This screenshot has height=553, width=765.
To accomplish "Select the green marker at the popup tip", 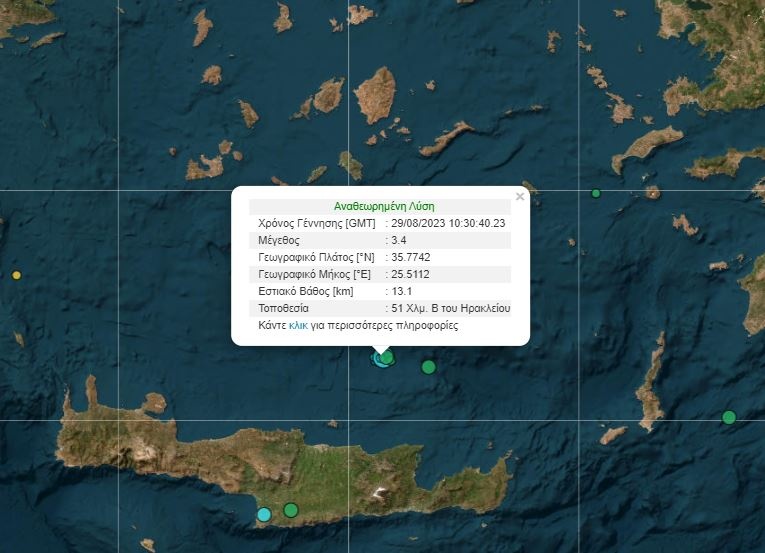I will click(x=388, y=357).
